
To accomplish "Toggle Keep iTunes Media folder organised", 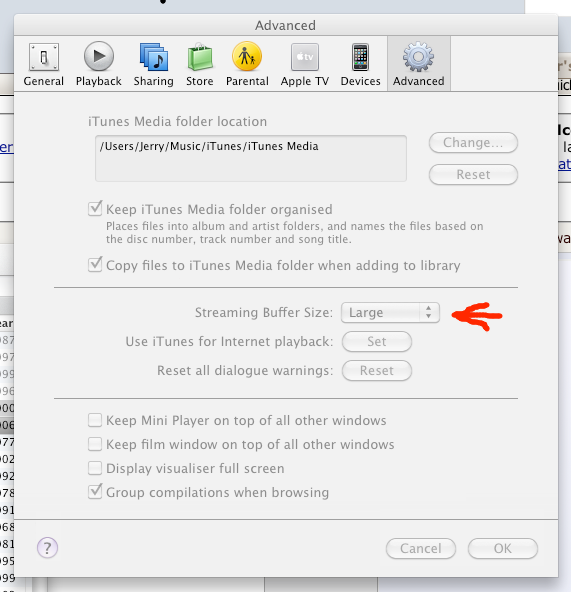I will coord(95,209).
